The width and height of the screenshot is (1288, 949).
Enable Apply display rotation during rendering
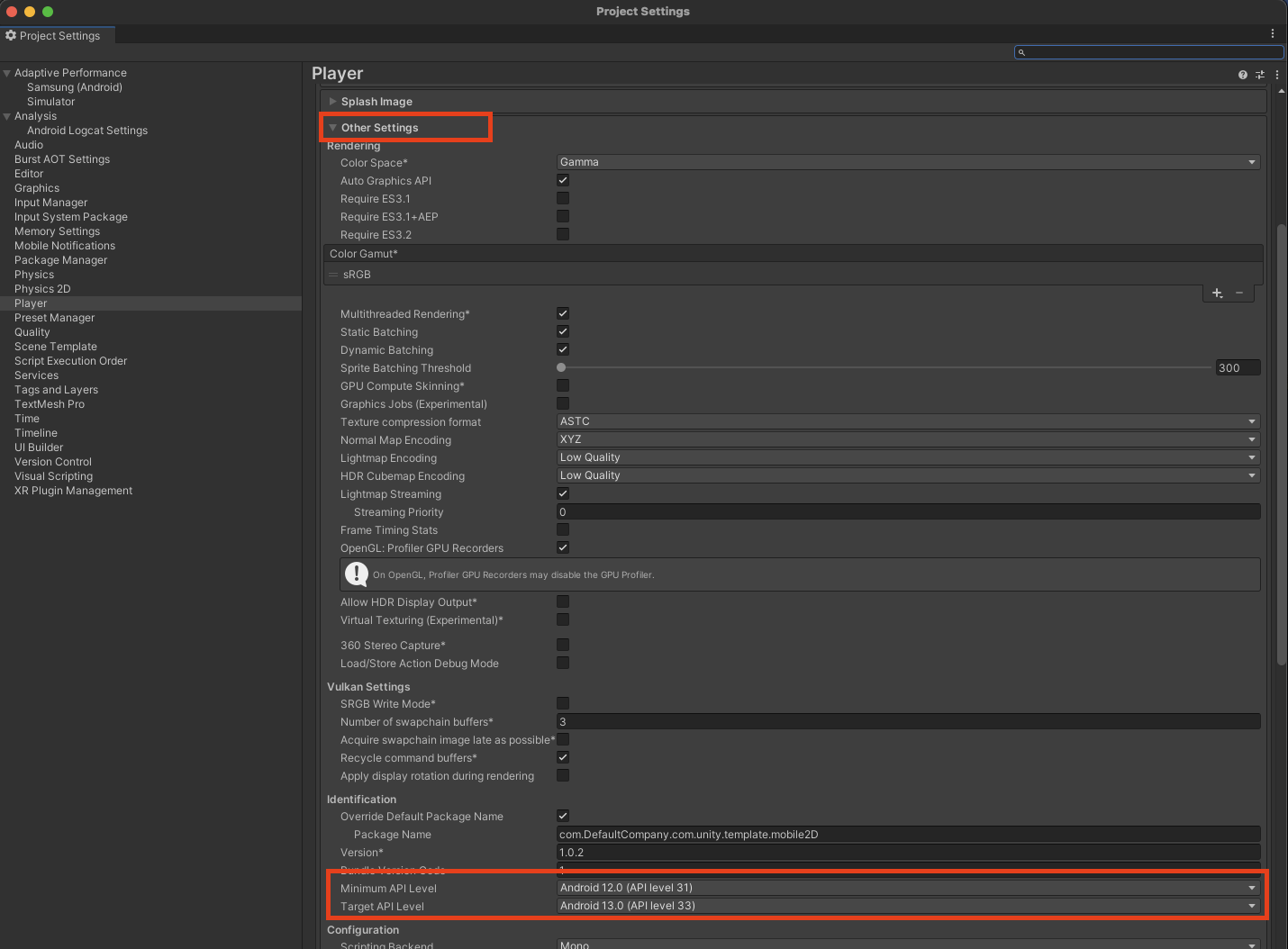coord(563,775)
